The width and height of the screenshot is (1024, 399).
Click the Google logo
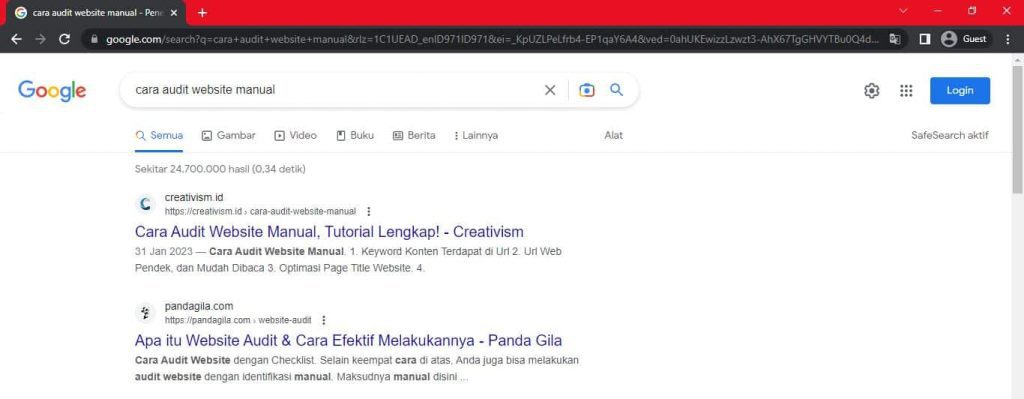coord(52,91)
